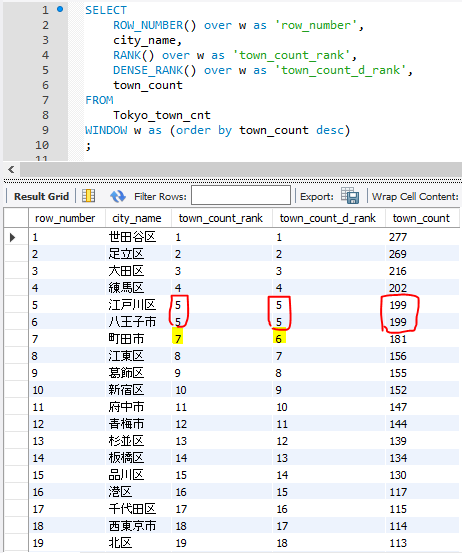This screenshot has width=462, height=553.
Task: Click line number 10 in the gutter
Action: (x=42, y=145)
